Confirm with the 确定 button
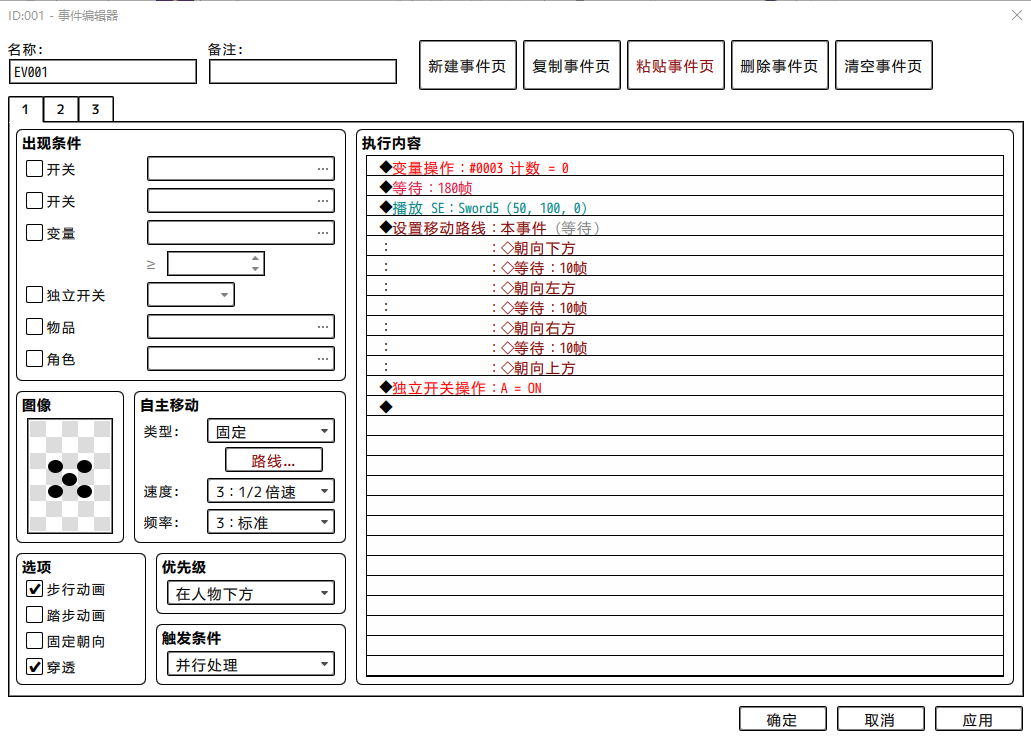Image resolution: width=1031 pixels, height=738 pixels. [x=782, y=720]
